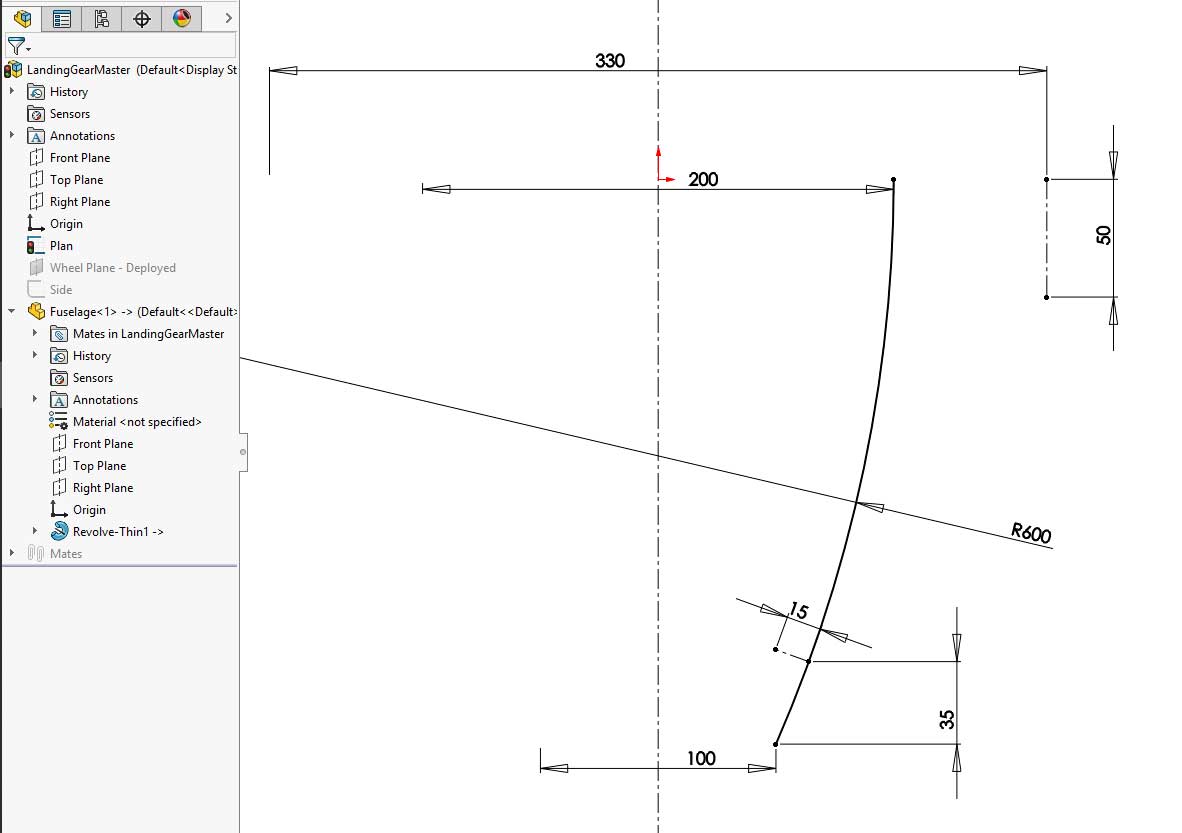Click the top-level Annotations folder icon

pyautogui.click(x=35, y=136)
